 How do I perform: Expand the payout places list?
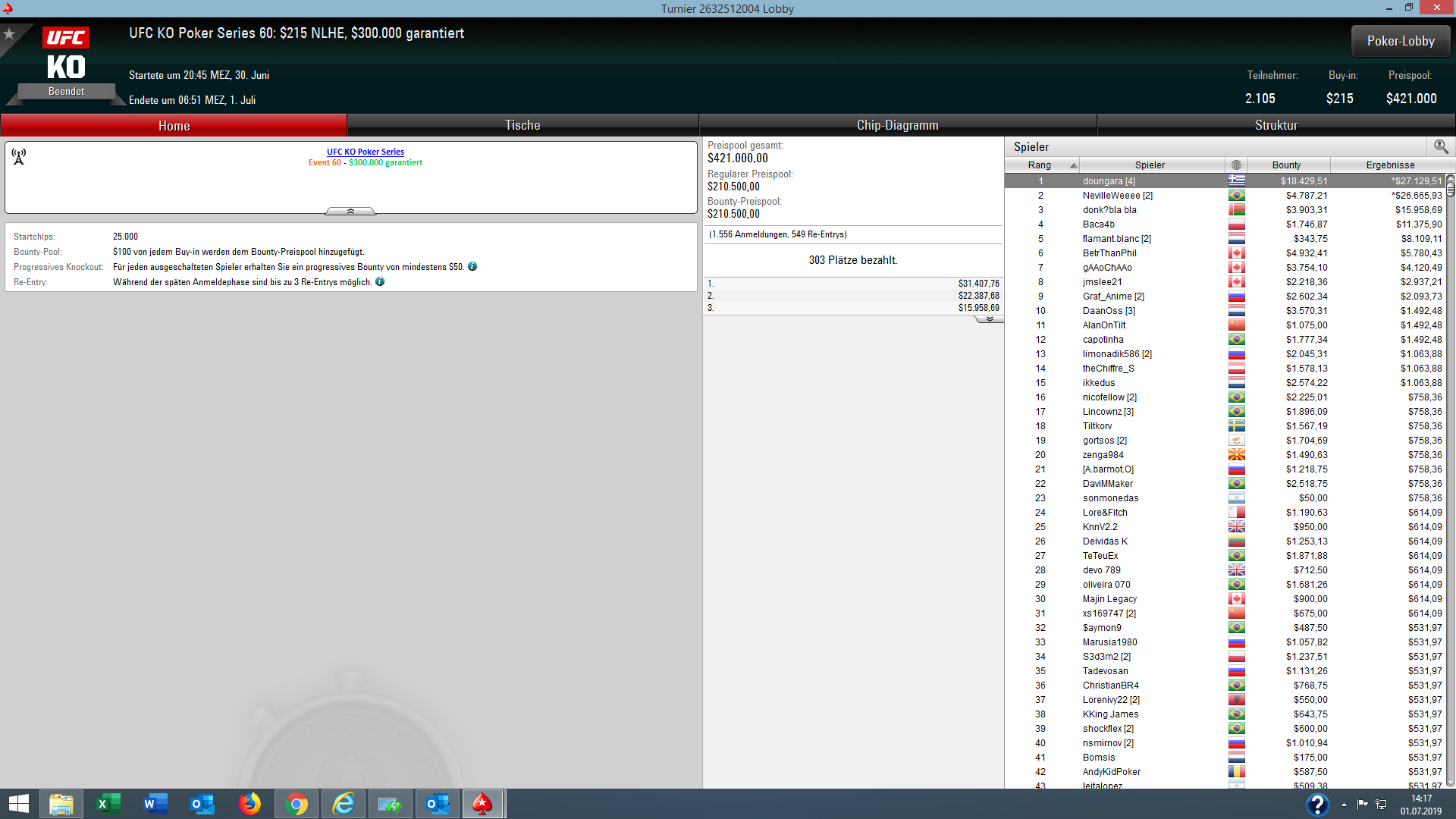click(x=989, y=319)
